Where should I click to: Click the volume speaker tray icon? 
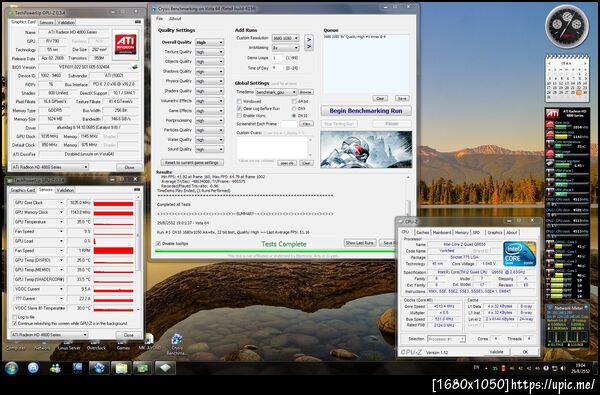(562, 368)
